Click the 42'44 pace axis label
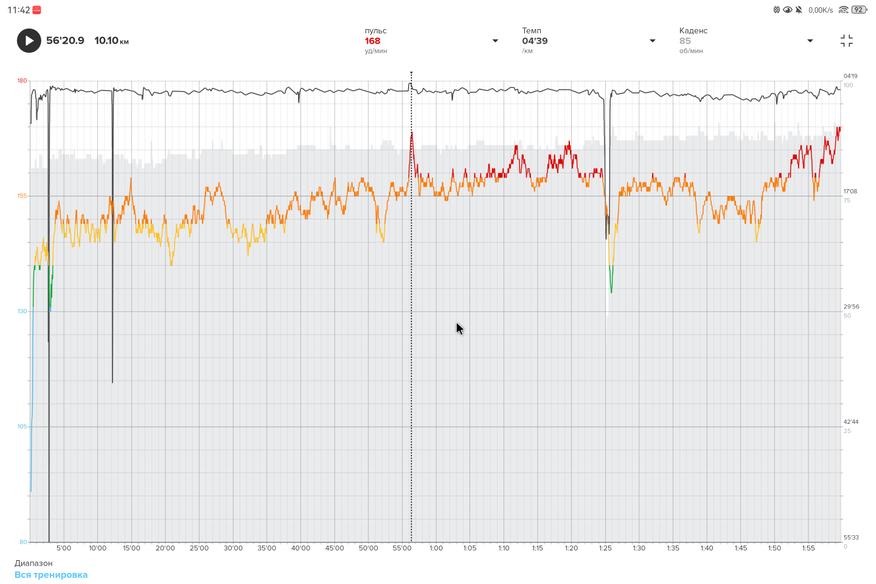 tap(850, 422)
